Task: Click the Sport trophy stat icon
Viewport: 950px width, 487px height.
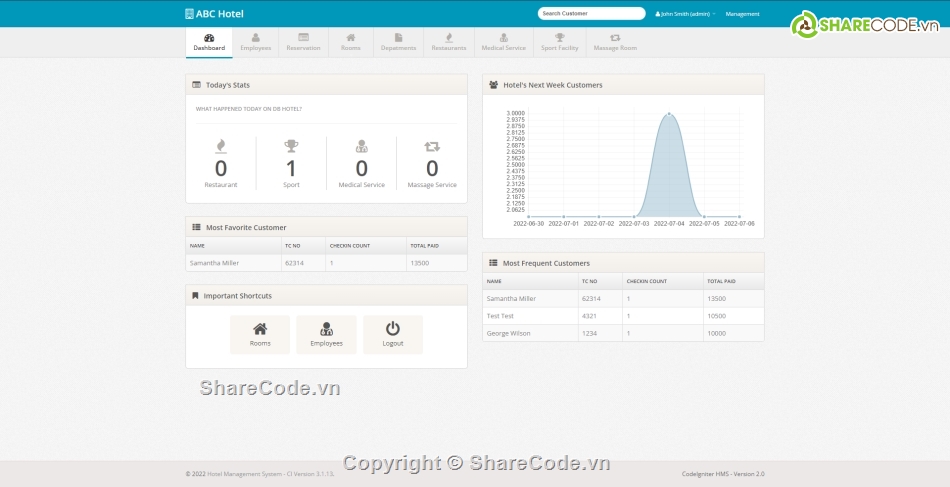Action: pos(291,146)
